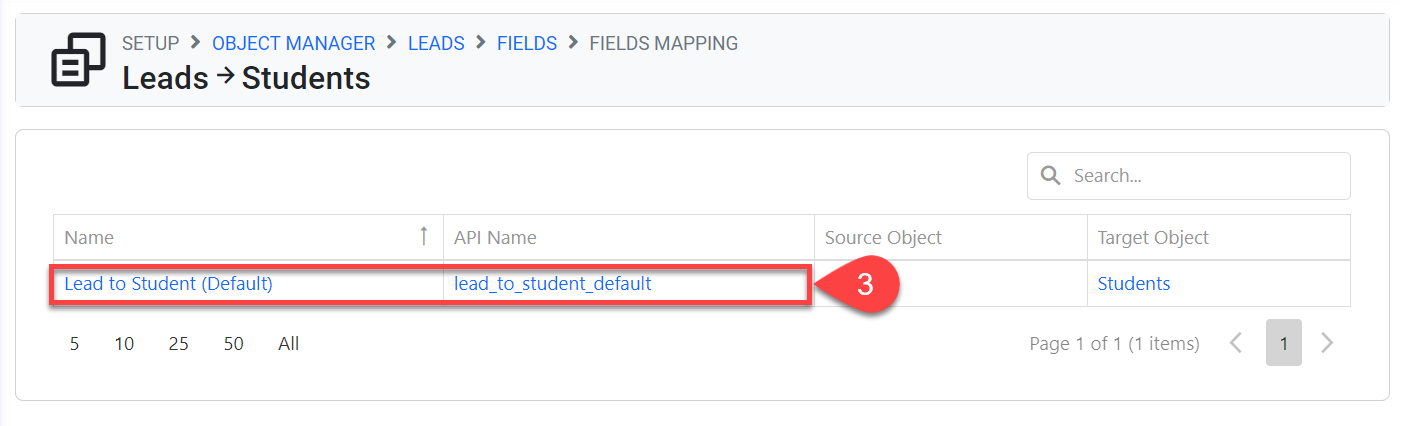Sort by the API Name column
Viewport: 1404px width, 426px height.
pos(495,238)
